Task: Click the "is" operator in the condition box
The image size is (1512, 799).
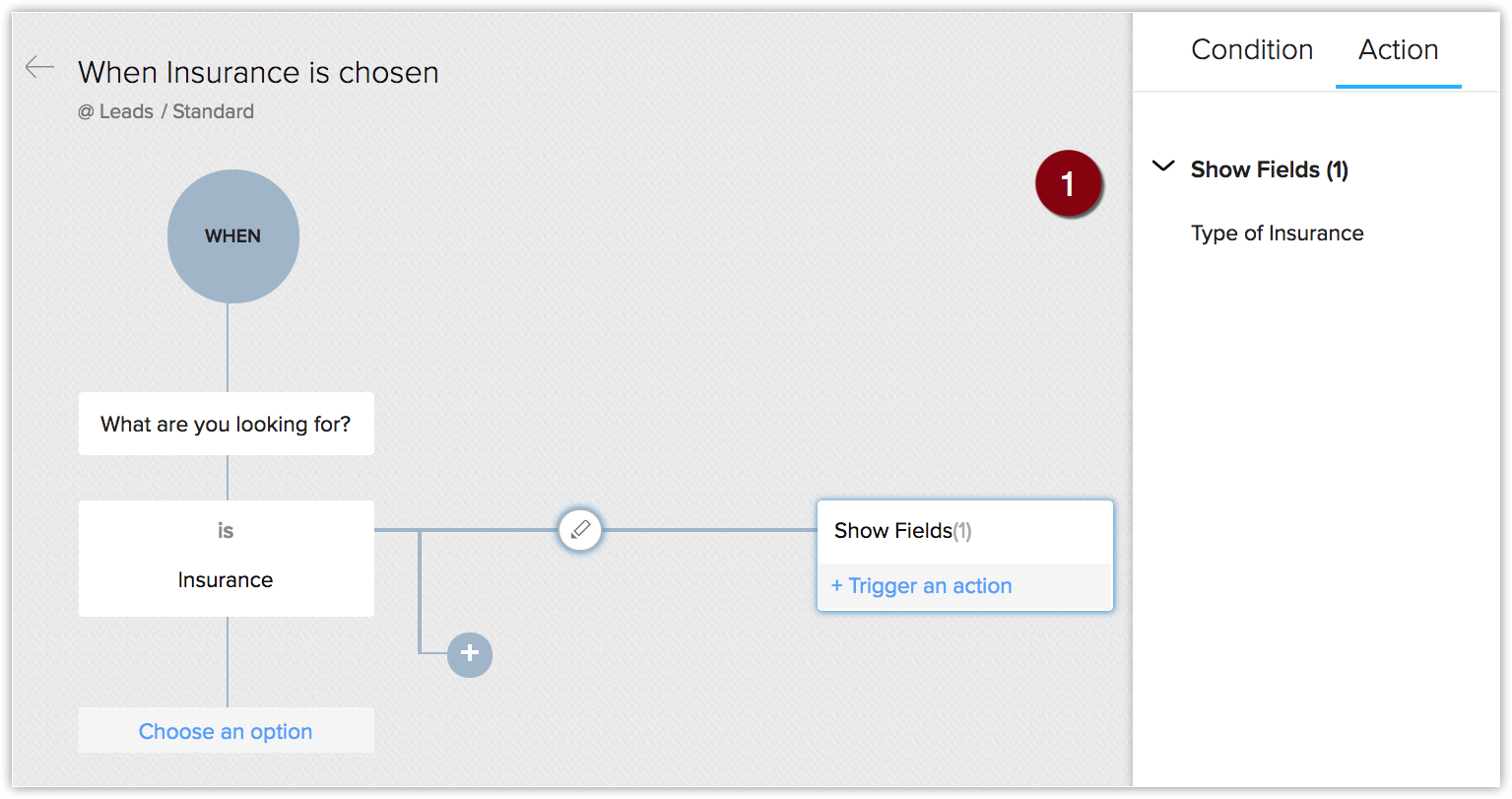Action: click(x=226, y=531)
